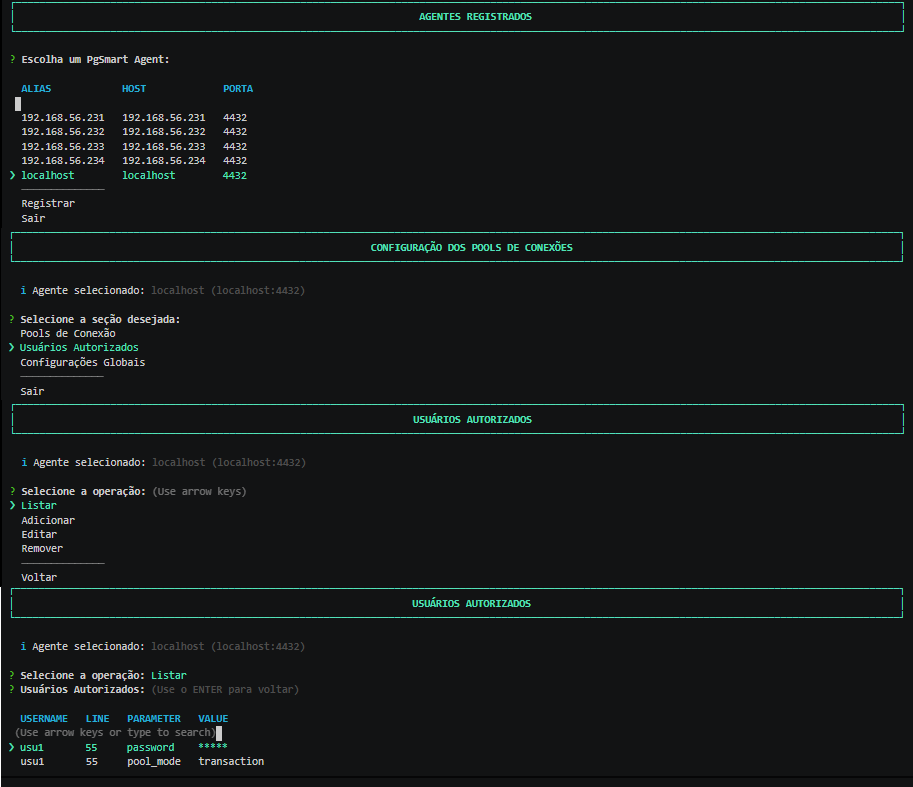This screenshot has height=787, width=913.
Task: Click host cell 192.168.56.233
Action: click(x=164, y=146)
